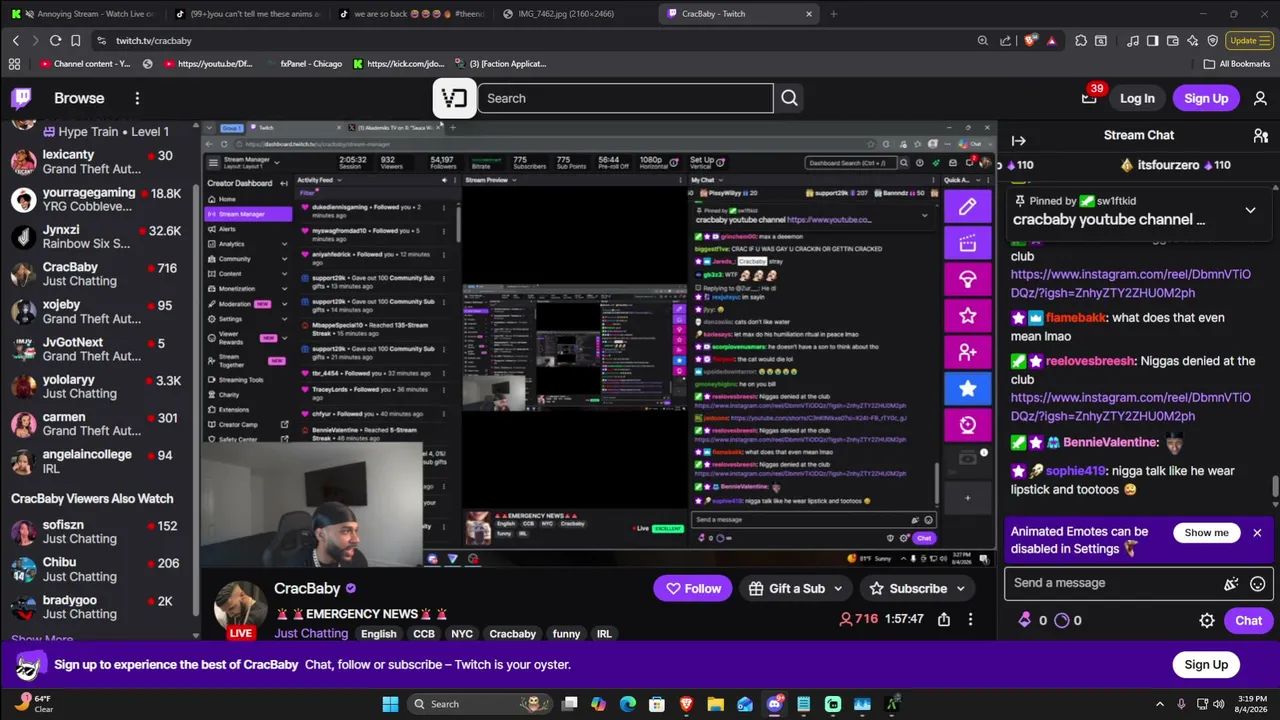Screen dimensions: 1280x720
Task: Open sofiszn from Viewers Also Watch
Action: pyautogui.click(x=98, y=532)
